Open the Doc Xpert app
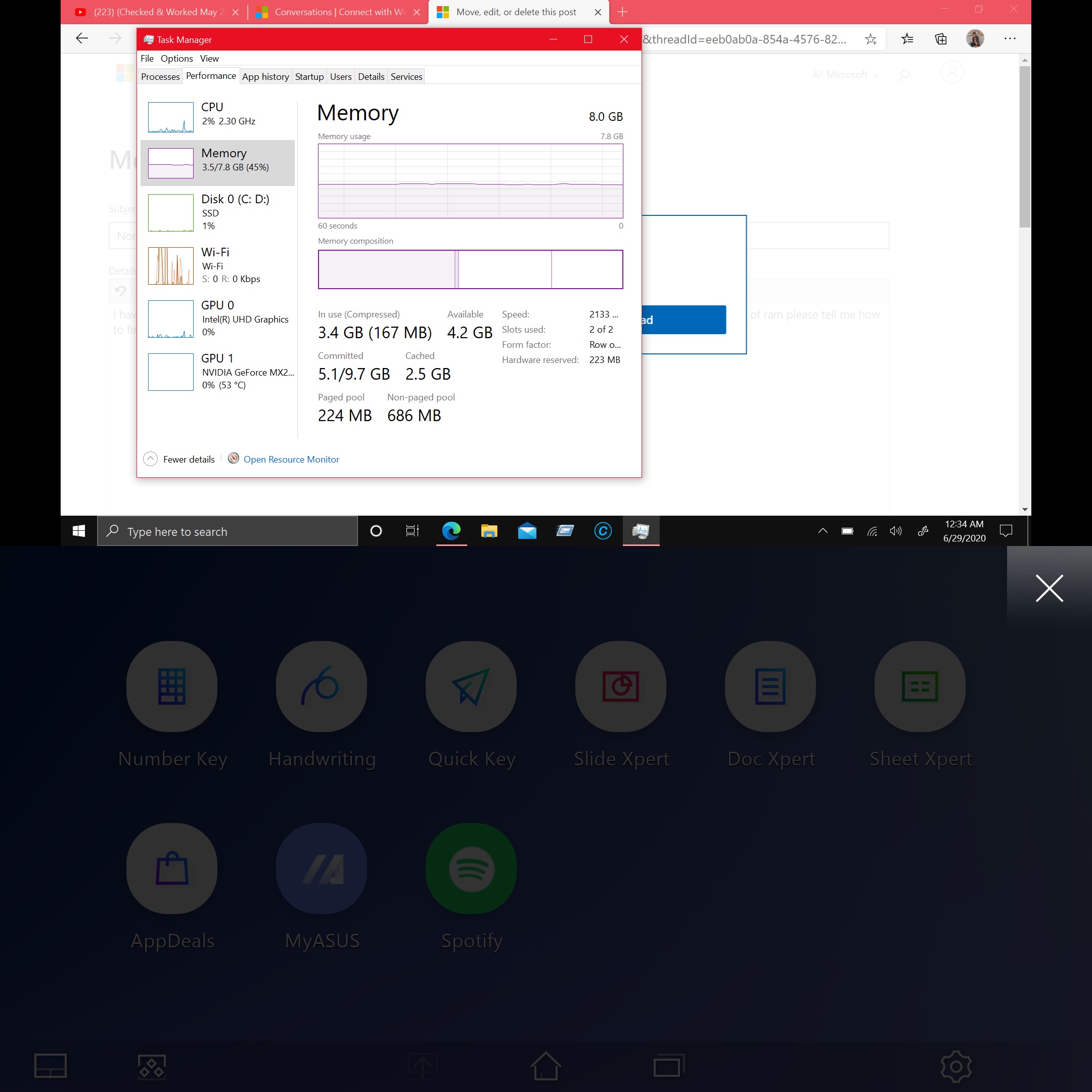This screenshot has width=1092, height=1092. pos(770,686)
